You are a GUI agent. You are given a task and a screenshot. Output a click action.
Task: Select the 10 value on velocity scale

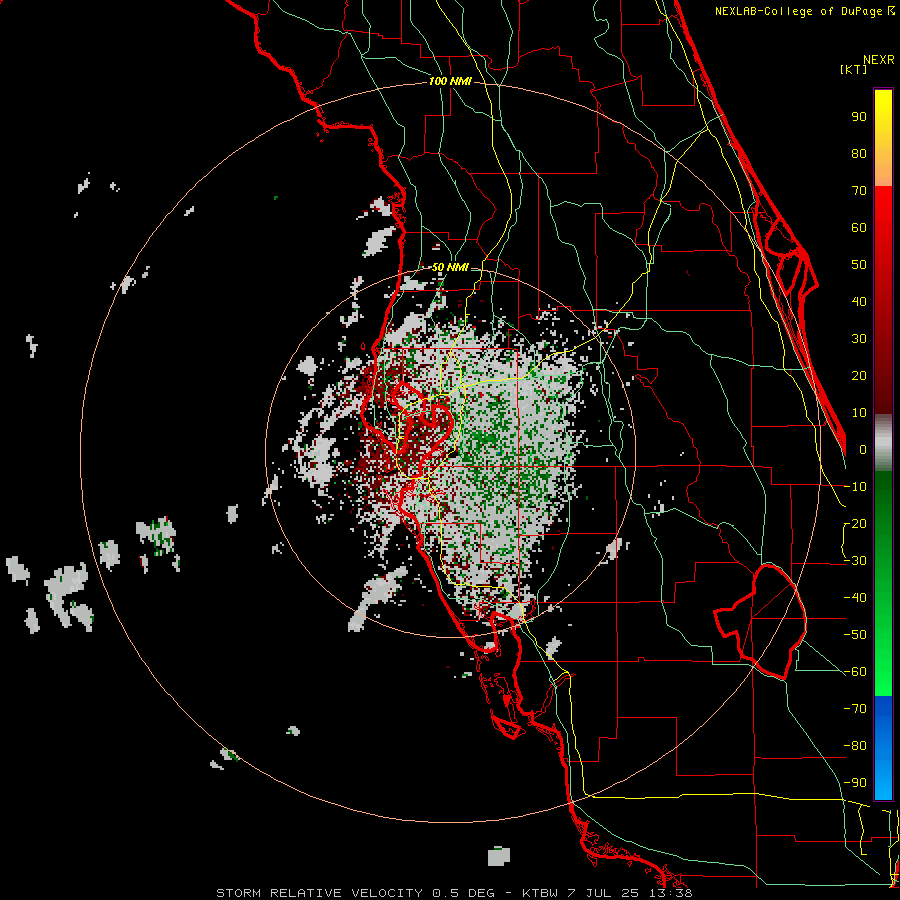859,413
